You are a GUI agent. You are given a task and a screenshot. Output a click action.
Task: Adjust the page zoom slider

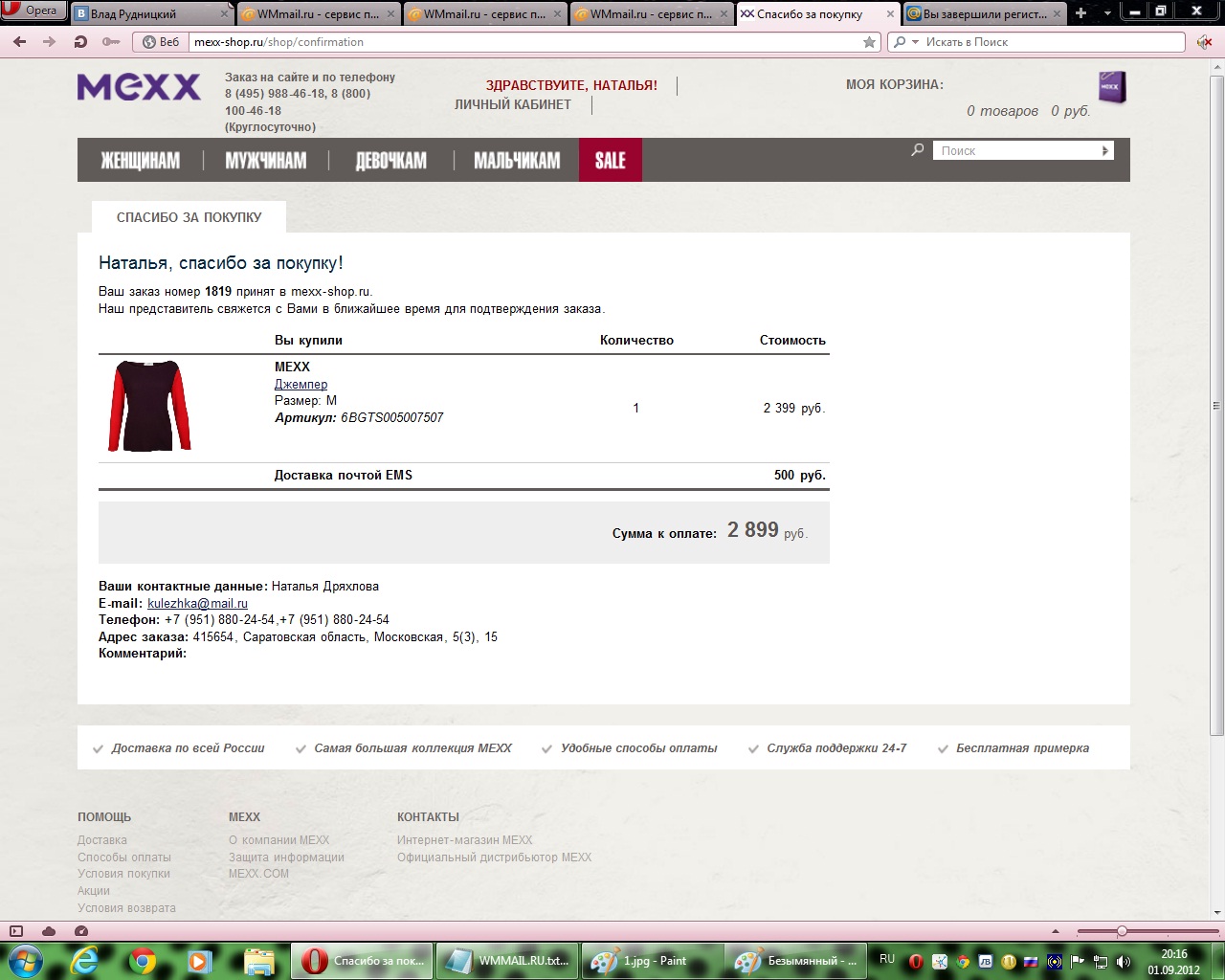[1122, 931]
